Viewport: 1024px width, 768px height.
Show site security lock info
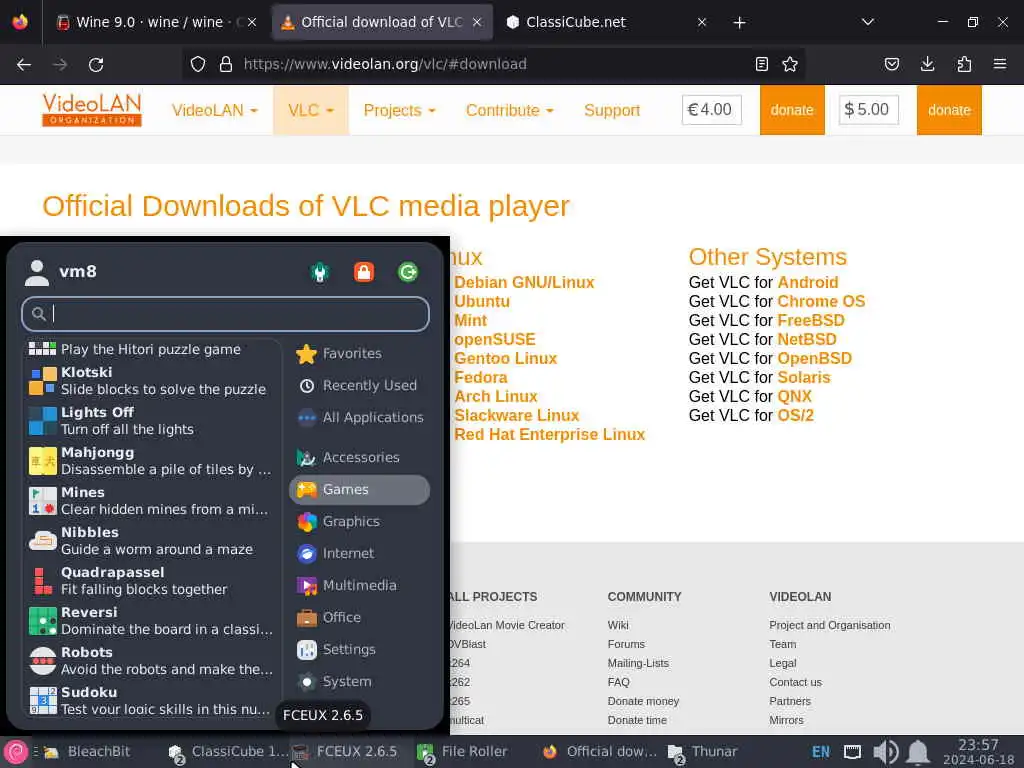(x=226, y=64)
